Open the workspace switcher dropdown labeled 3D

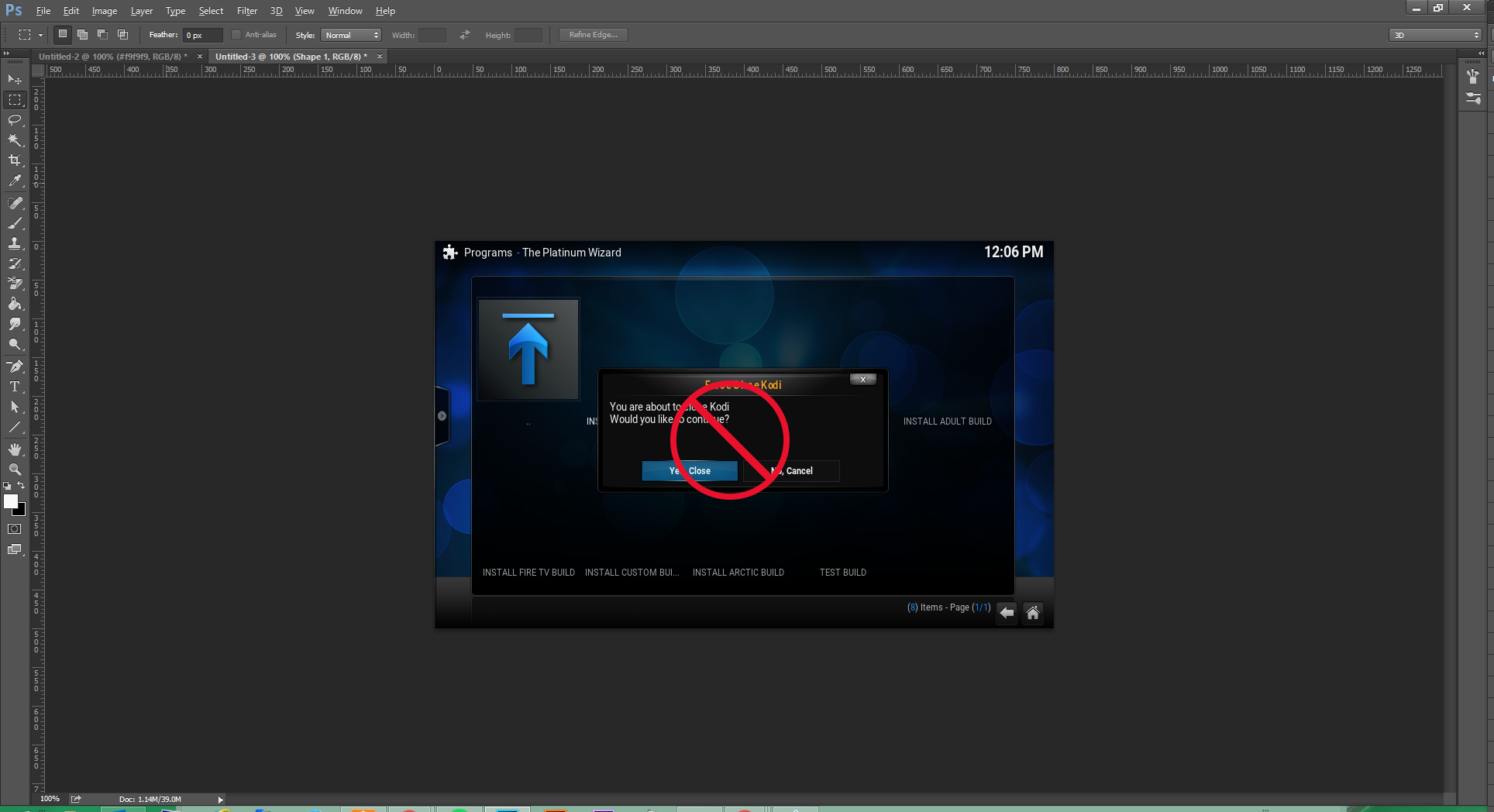click(x=1436, y=35)
